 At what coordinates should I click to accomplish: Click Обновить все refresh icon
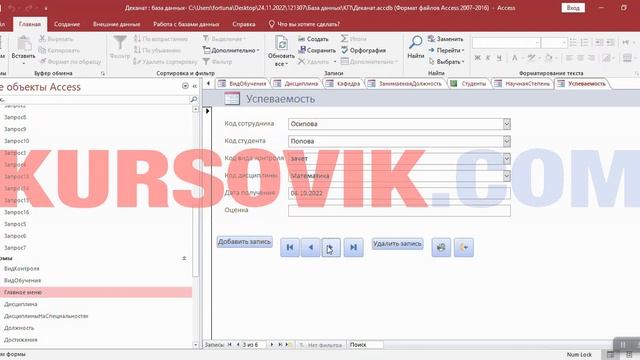click(x=281, y=43)
